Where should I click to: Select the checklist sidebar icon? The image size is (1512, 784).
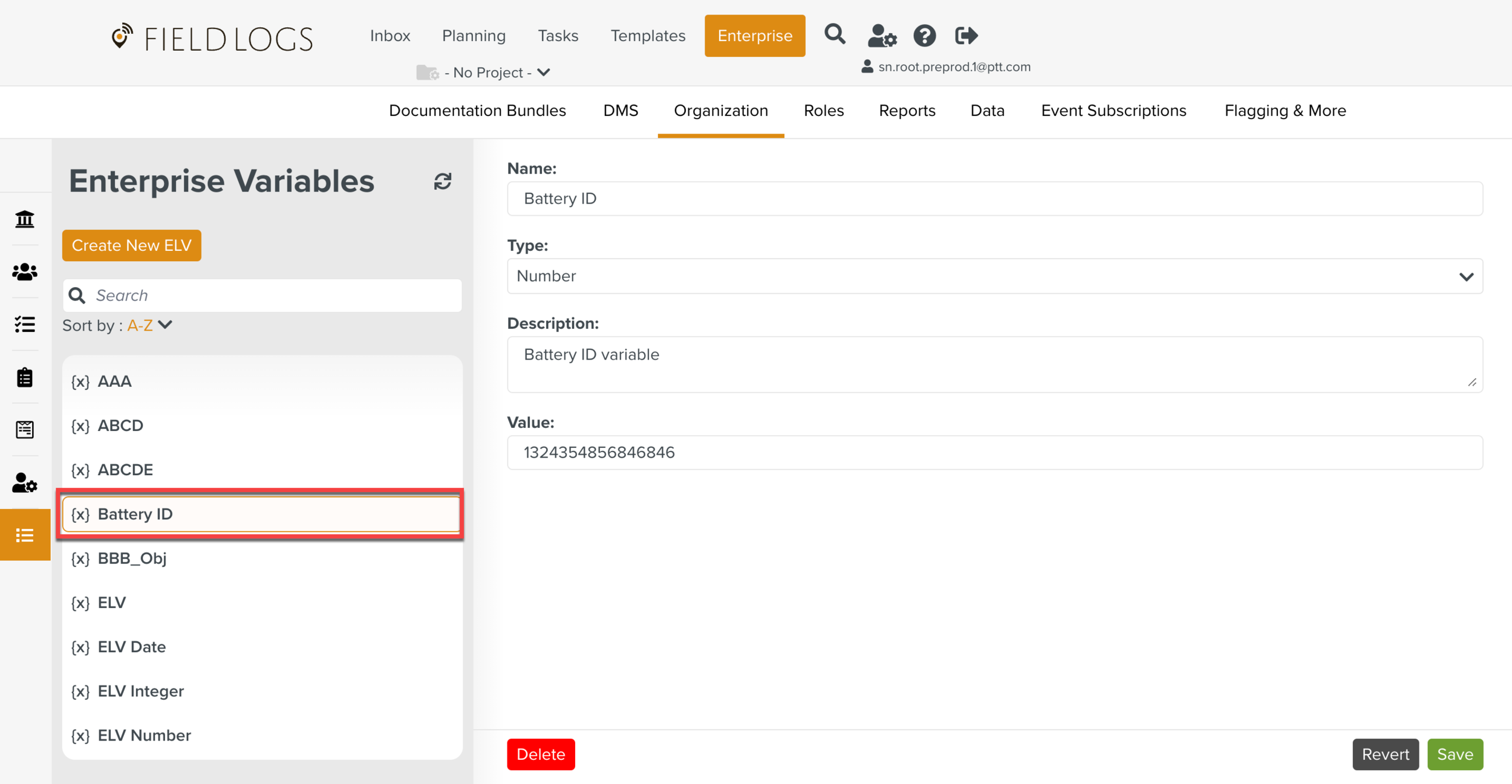(x=25, y=325)
